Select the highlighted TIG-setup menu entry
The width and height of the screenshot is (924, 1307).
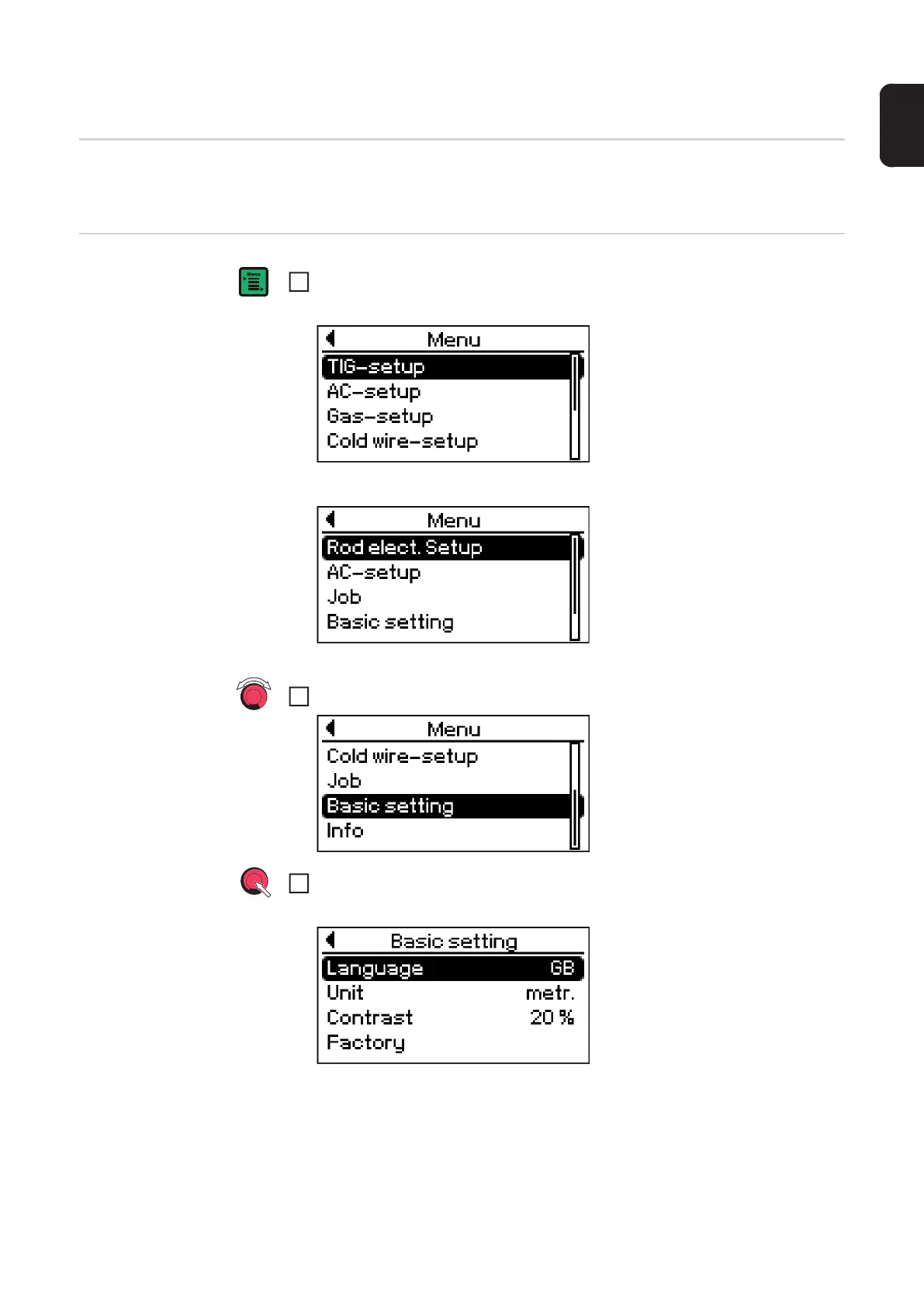coord(446,366)
